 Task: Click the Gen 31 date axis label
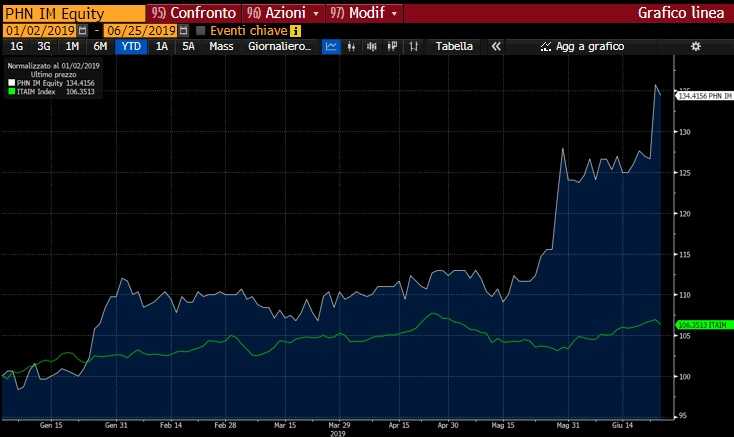click(116, 425)
